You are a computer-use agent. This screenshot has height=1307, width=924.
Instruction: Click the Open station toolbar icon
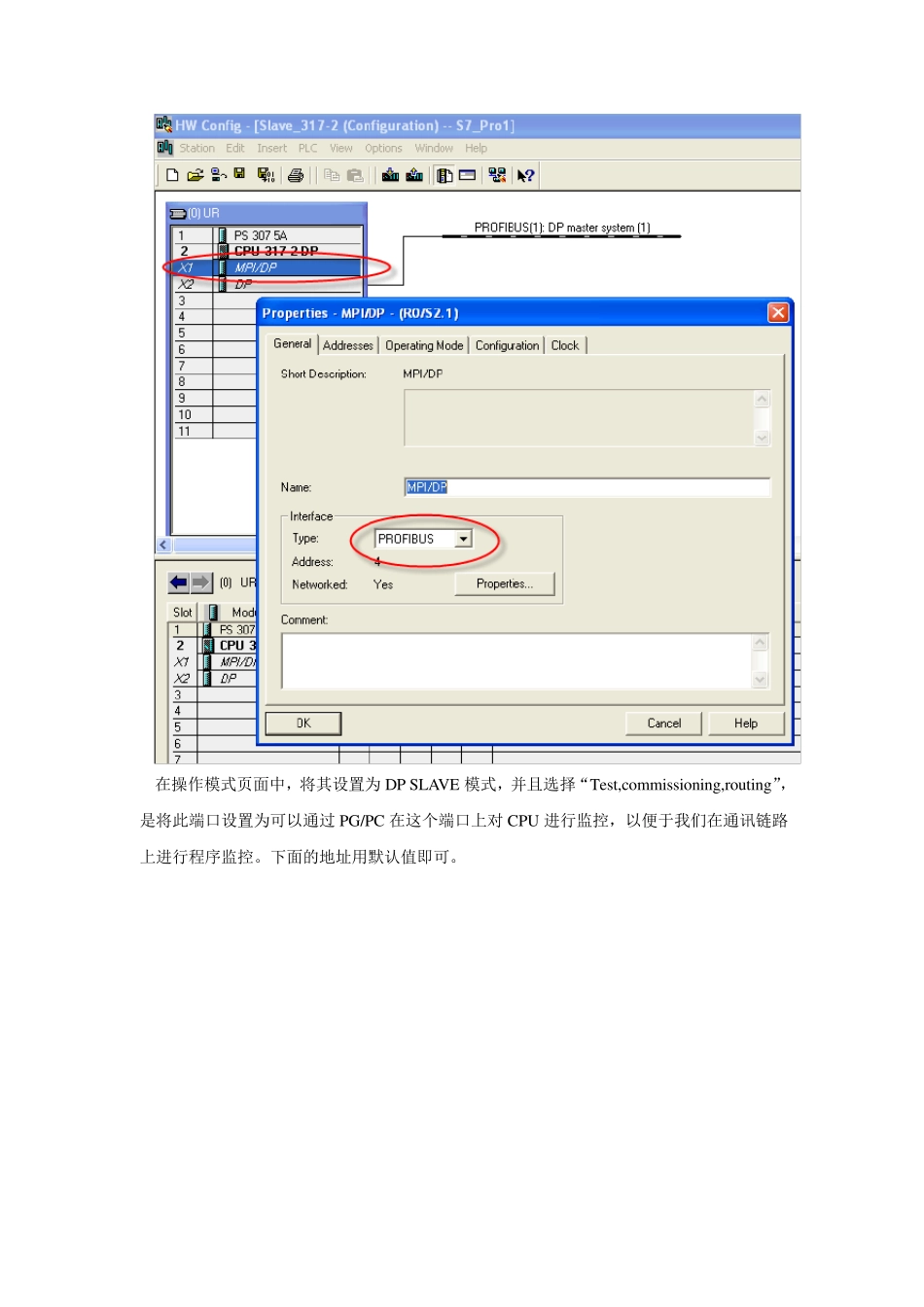(x=195, y=175)
